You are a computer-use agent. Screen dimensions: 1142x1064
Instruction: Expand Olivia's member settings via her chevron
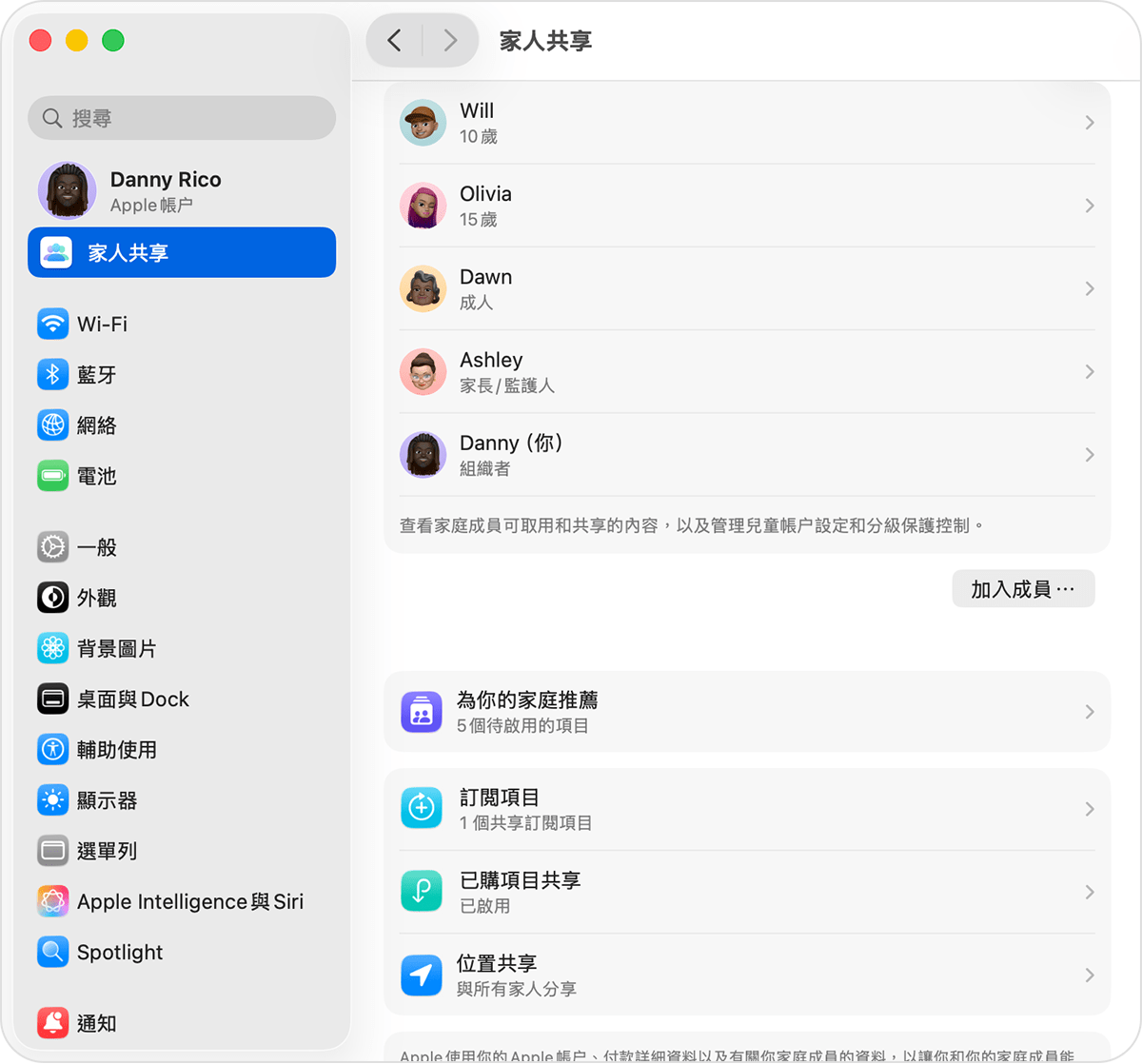point(1090,206)
